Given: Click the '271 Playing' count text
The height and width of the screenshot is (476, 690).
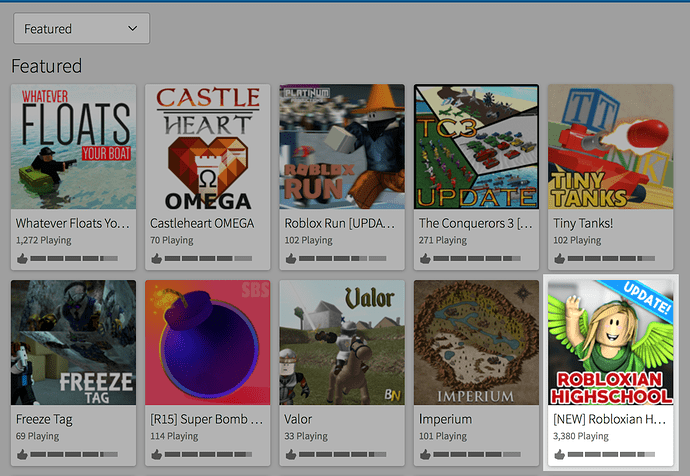Looking at the screenshot, I should [x=443, y=241].
